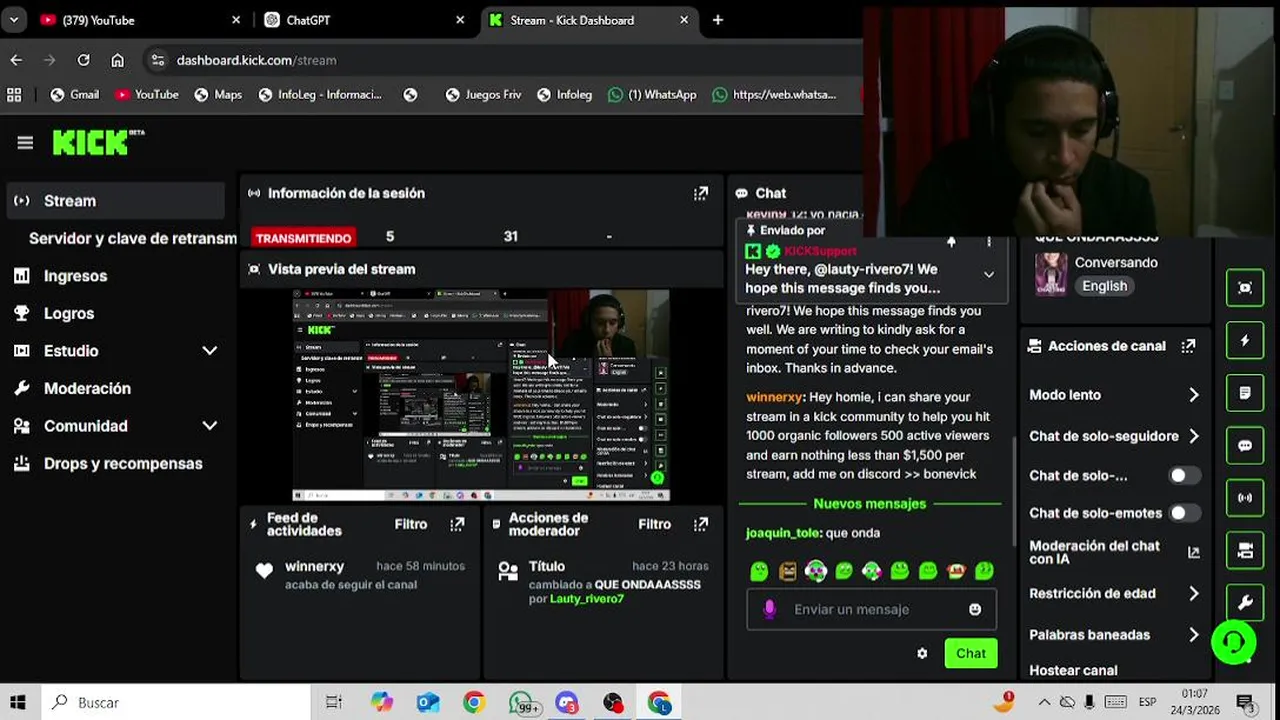Image resolution: width=1280 pixels, height=720 pixels.
Task: Click the microphone icon in the message box
Action: [769, 609]
